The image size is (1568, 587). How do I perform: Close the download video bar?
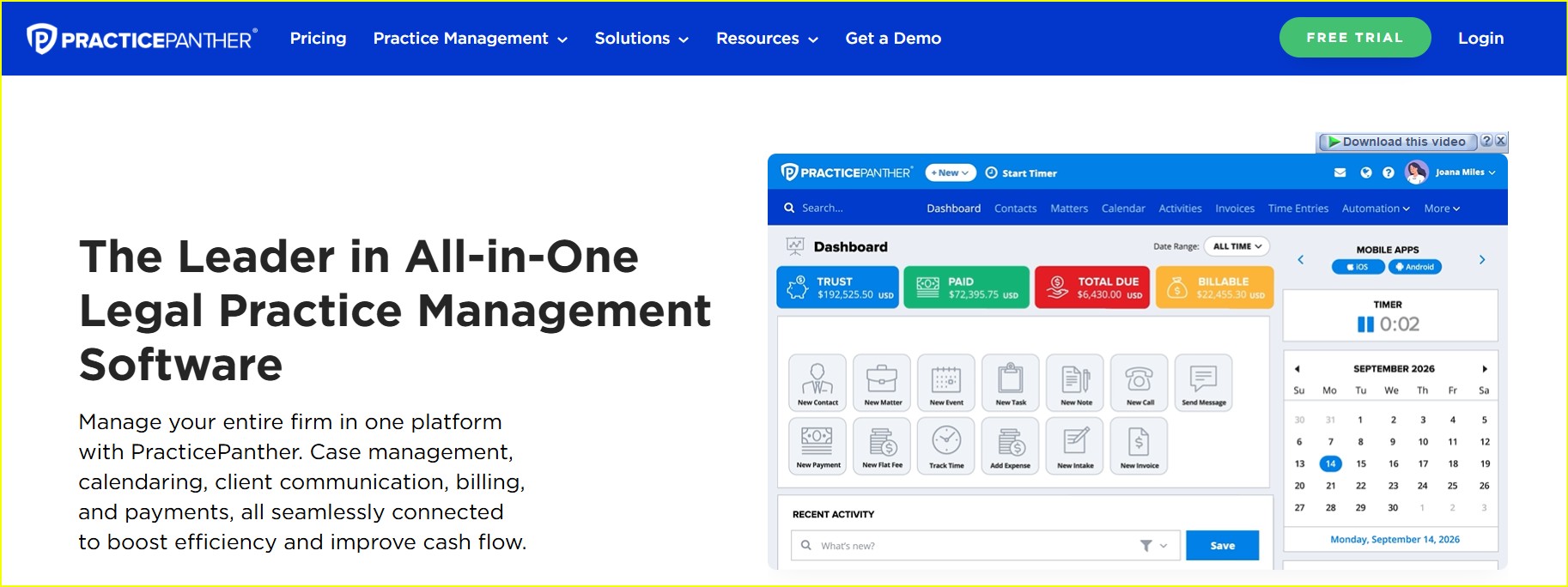(x=1500, y=141)
